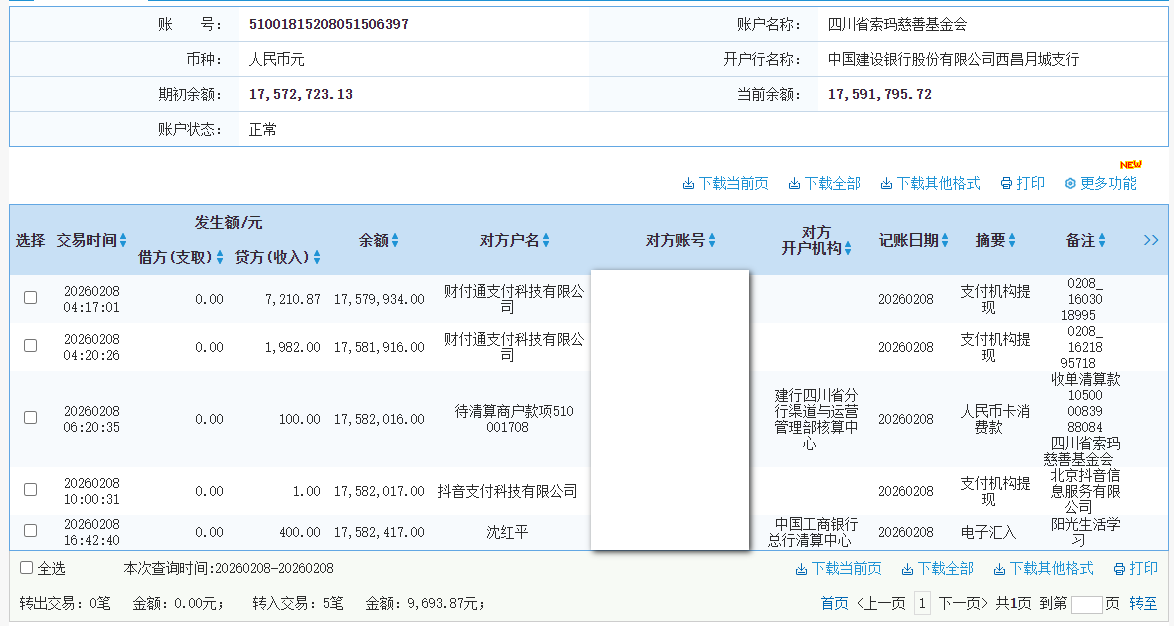Sort by 交易时间 arrows icon

[123, 241]
